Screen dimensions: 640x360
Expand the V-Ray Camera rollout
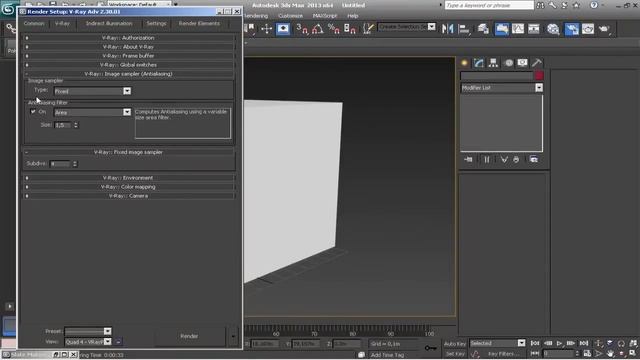(128, 196)
